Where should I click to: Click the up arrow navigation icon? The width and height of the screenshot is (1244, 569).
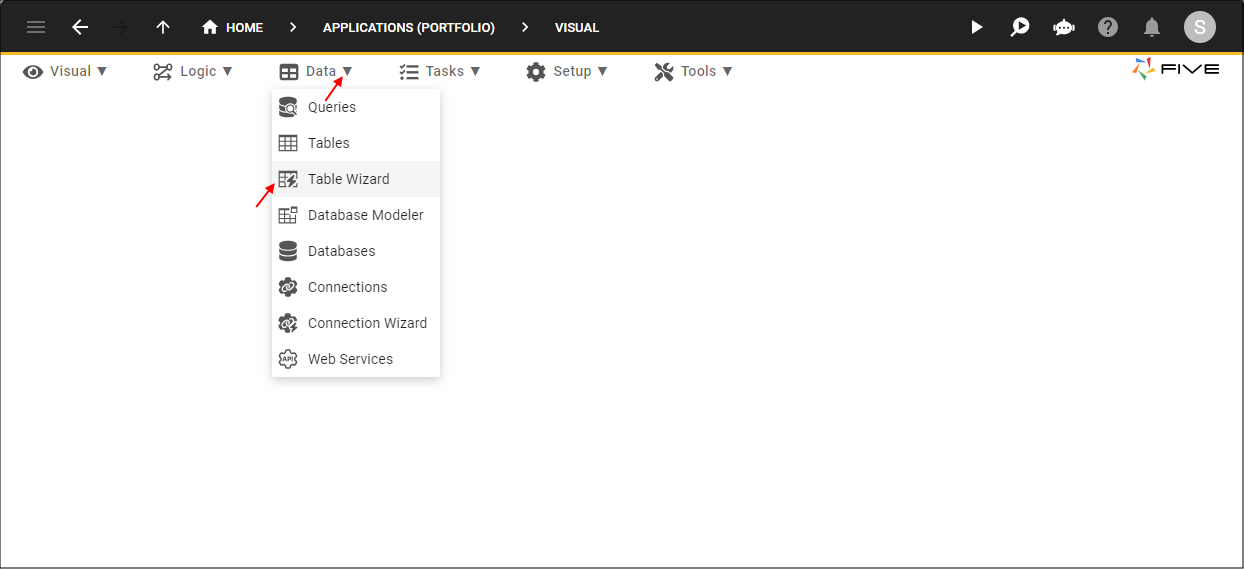coord(163,27)
